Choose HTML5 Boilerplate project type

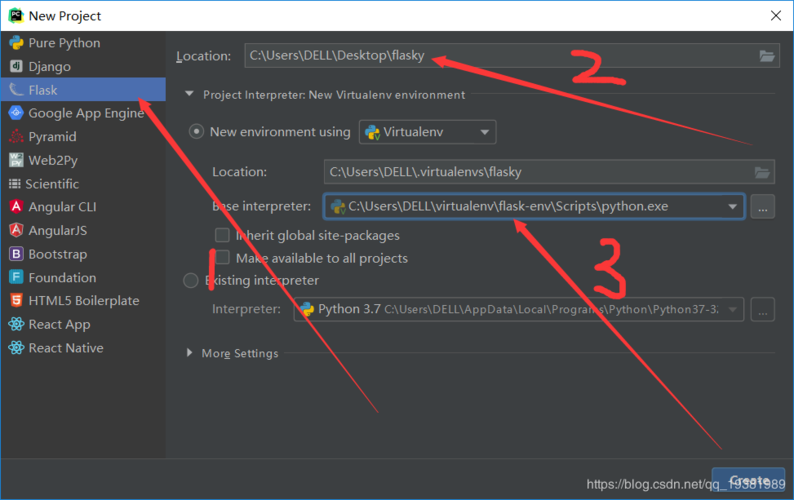83,300
